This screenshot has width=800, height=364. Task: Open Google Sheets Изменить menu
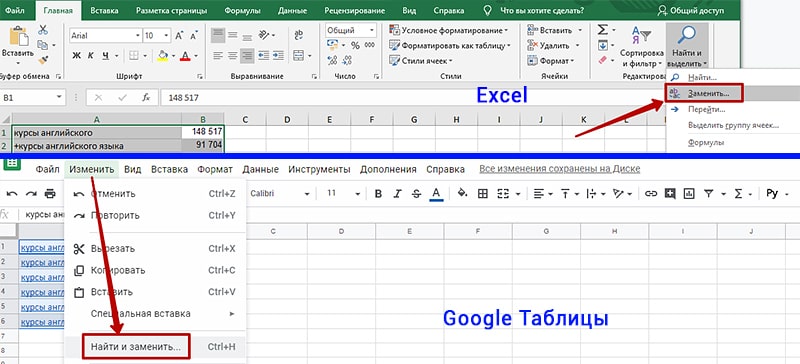point(92,169)
